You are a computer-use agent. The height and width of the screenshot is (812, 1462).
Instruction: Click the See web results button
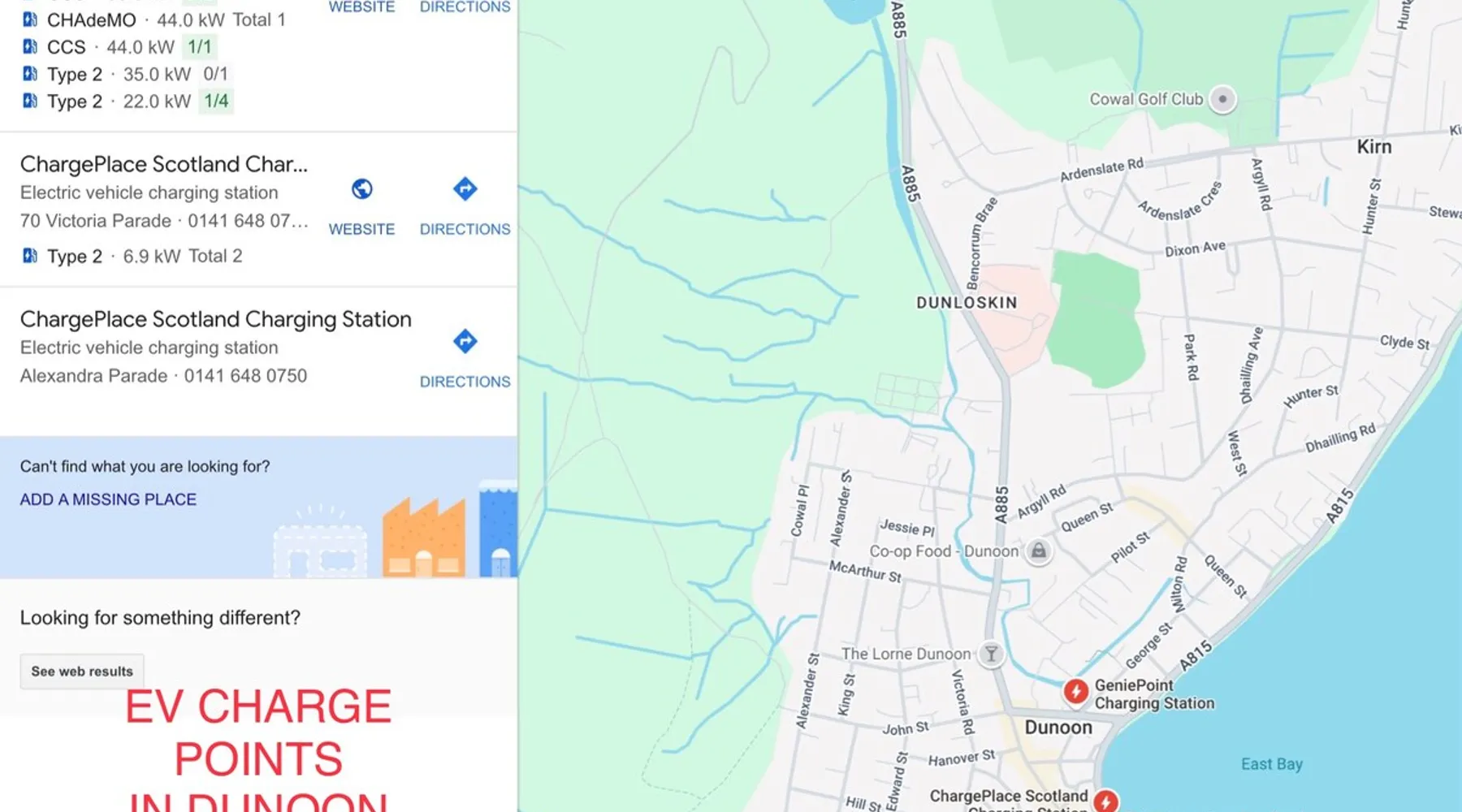point(82,672)
